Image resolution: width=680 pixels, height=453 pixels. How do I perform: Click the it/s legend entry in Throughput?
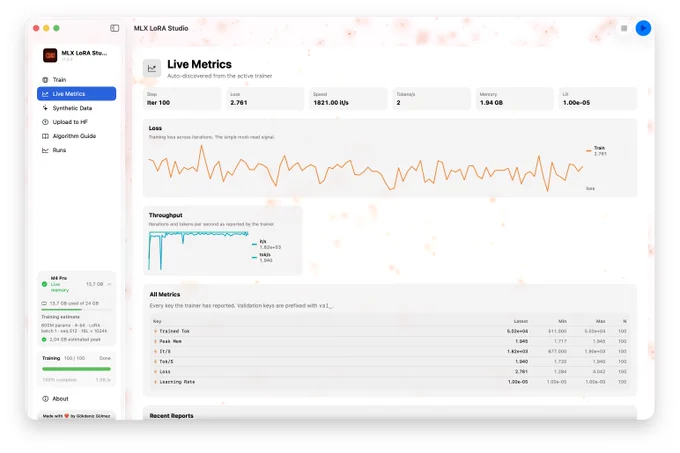point(266,244)
